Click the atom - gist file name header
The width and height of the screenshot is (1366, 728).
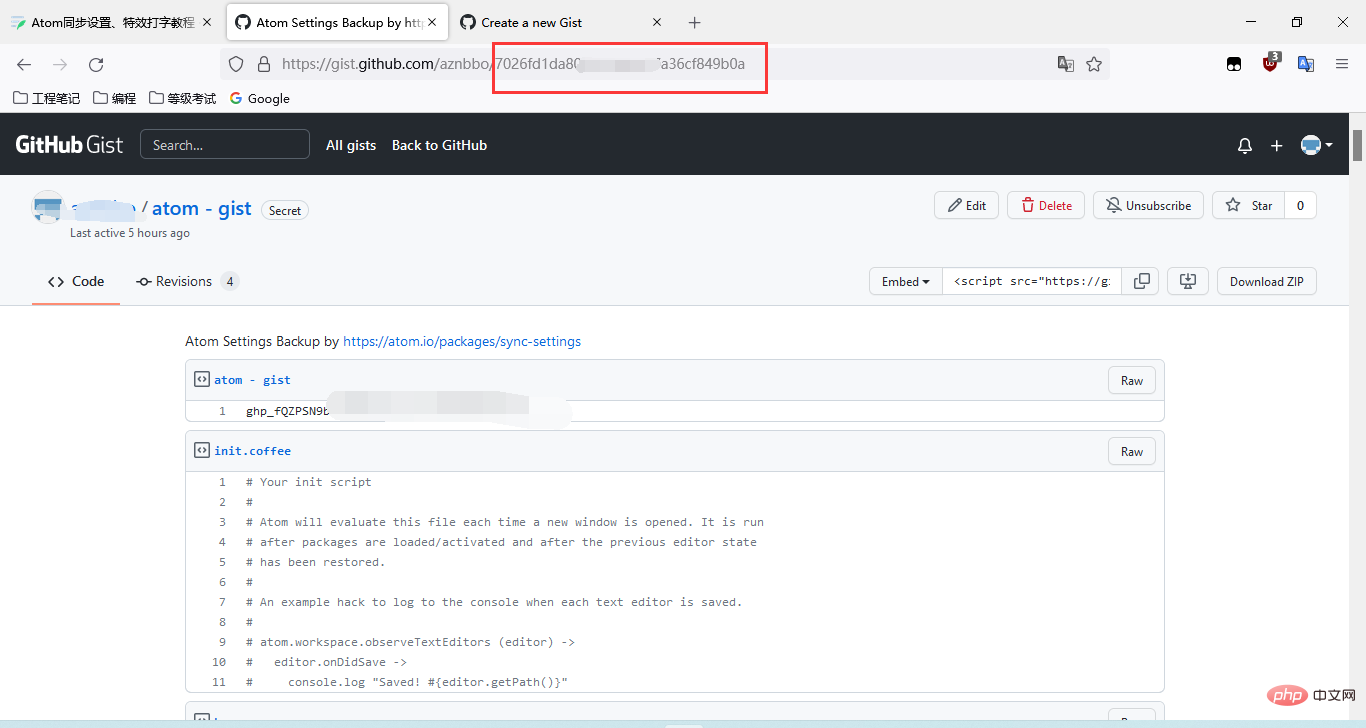(252, 380)
